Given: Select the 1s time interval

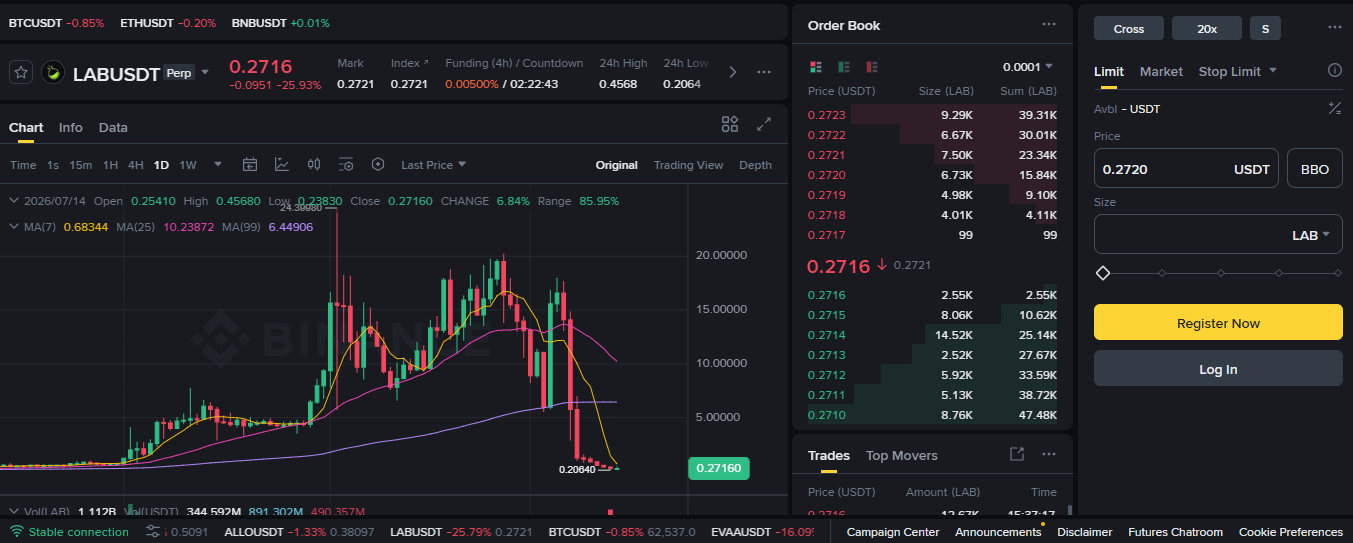Looking at the screenshot, I should point(53,165).
